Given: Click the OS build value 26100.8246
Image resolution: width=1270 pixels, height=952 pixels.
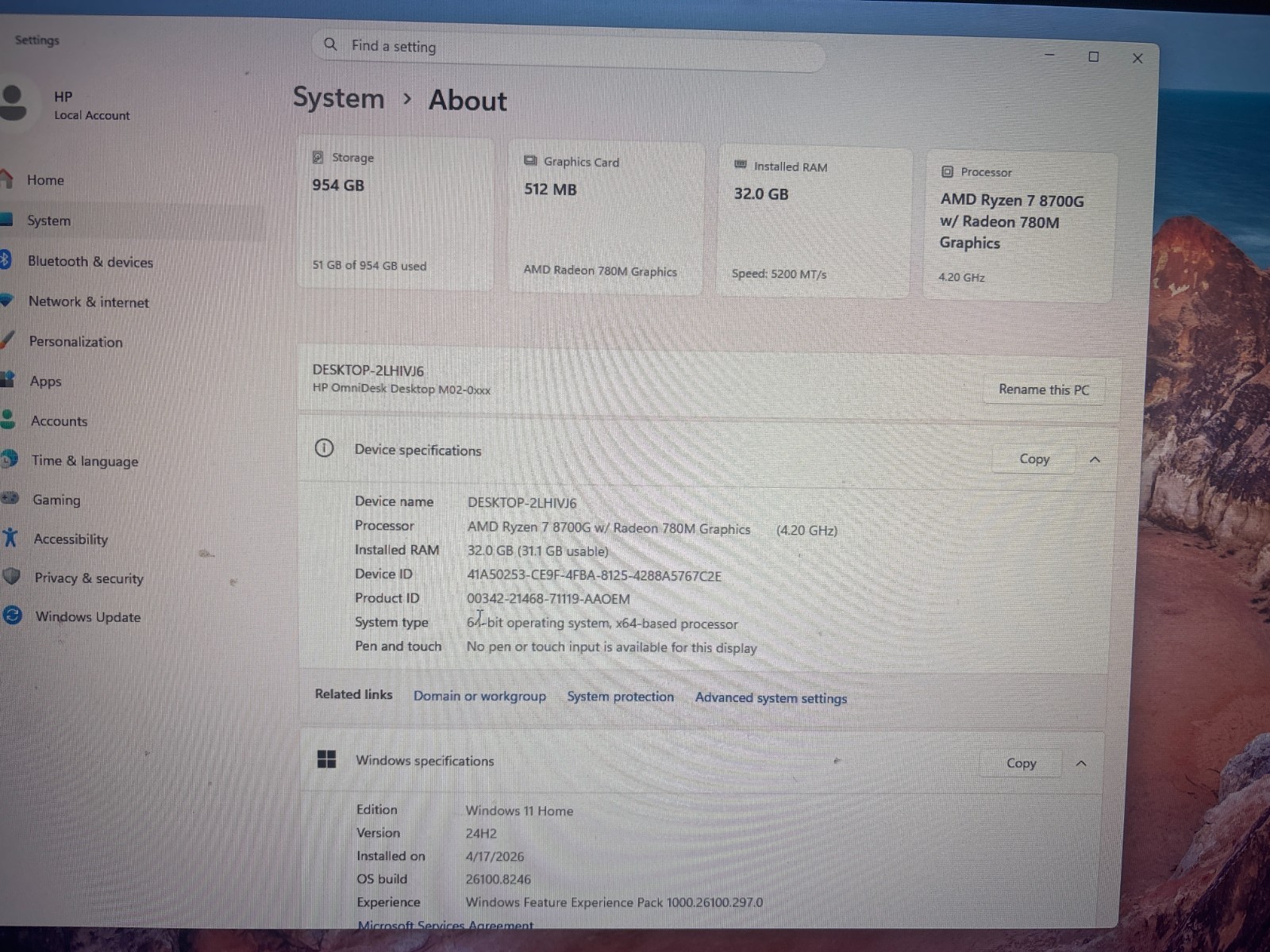Looking at the screenshot, I should (498, 879).
